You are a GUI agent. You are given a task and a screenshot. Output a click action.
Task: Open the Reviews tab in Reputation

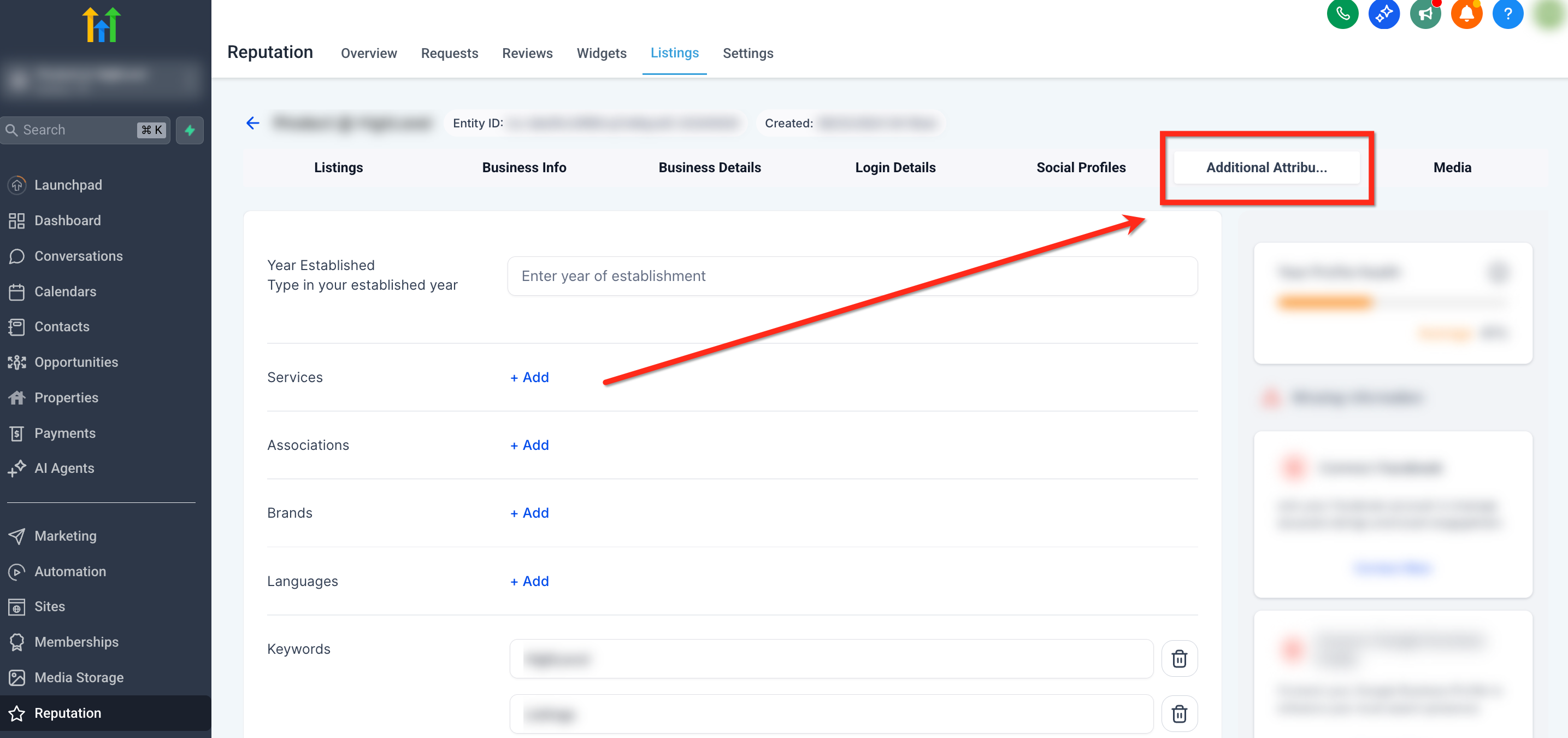[527, 54]
